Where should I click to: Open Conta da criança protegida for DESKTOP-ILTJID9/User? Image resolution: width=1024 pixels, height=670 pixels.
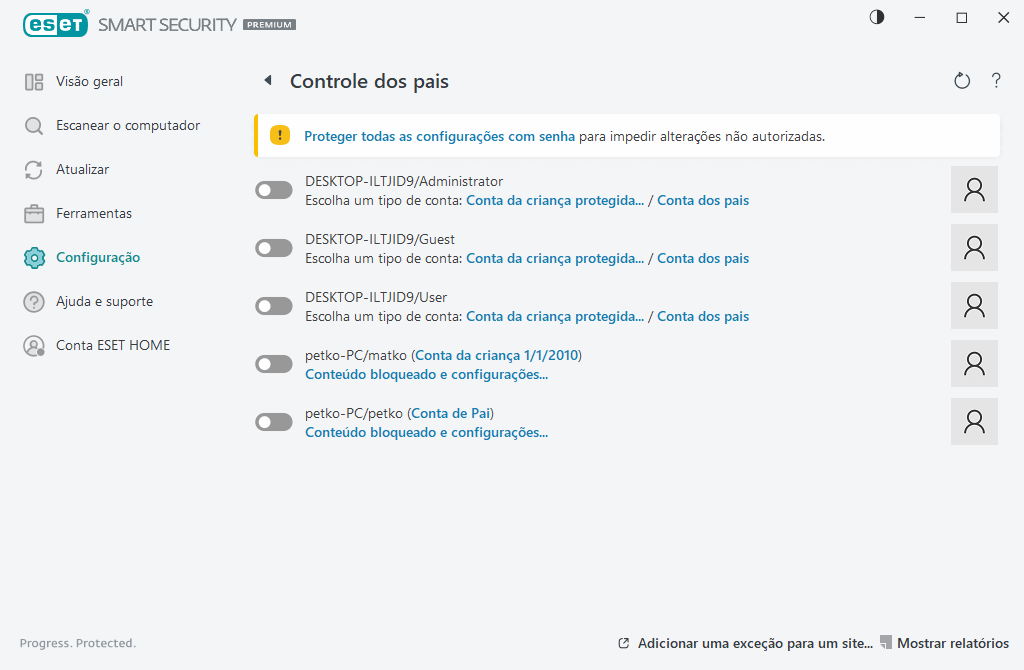(555, 316)
